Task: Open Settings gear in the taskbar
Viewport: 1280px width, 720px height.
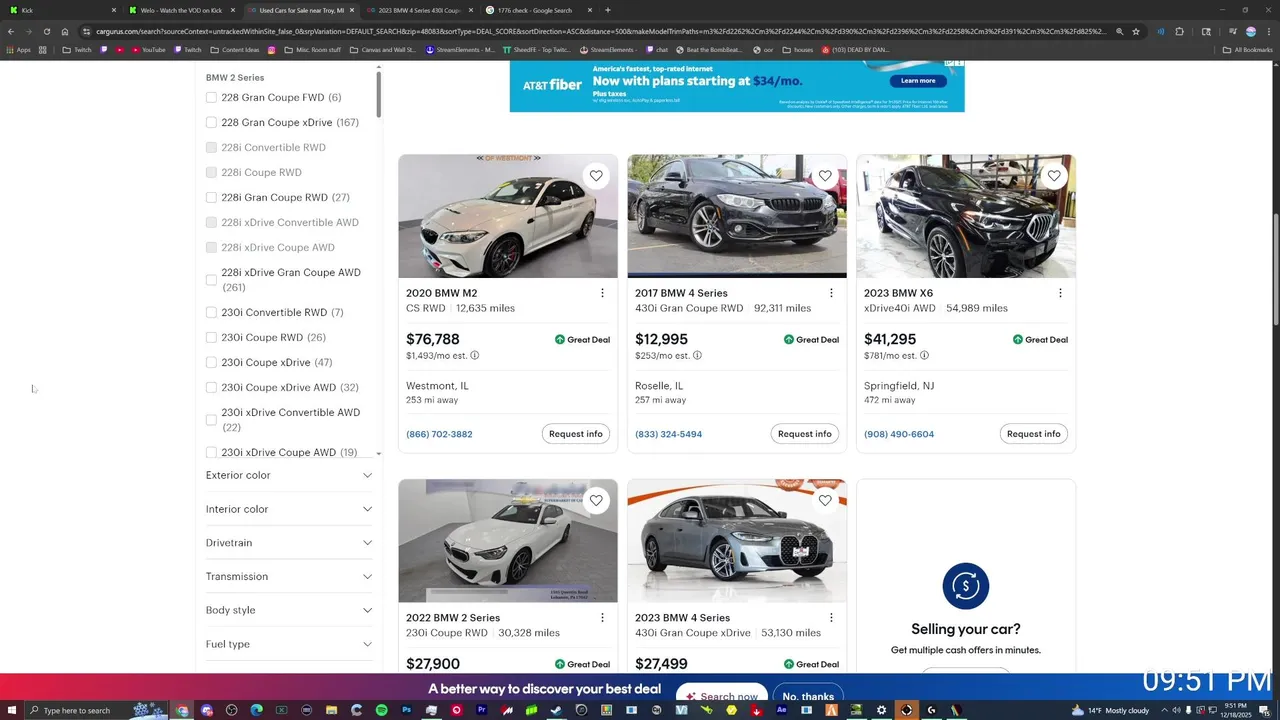Action: [881, 710]
